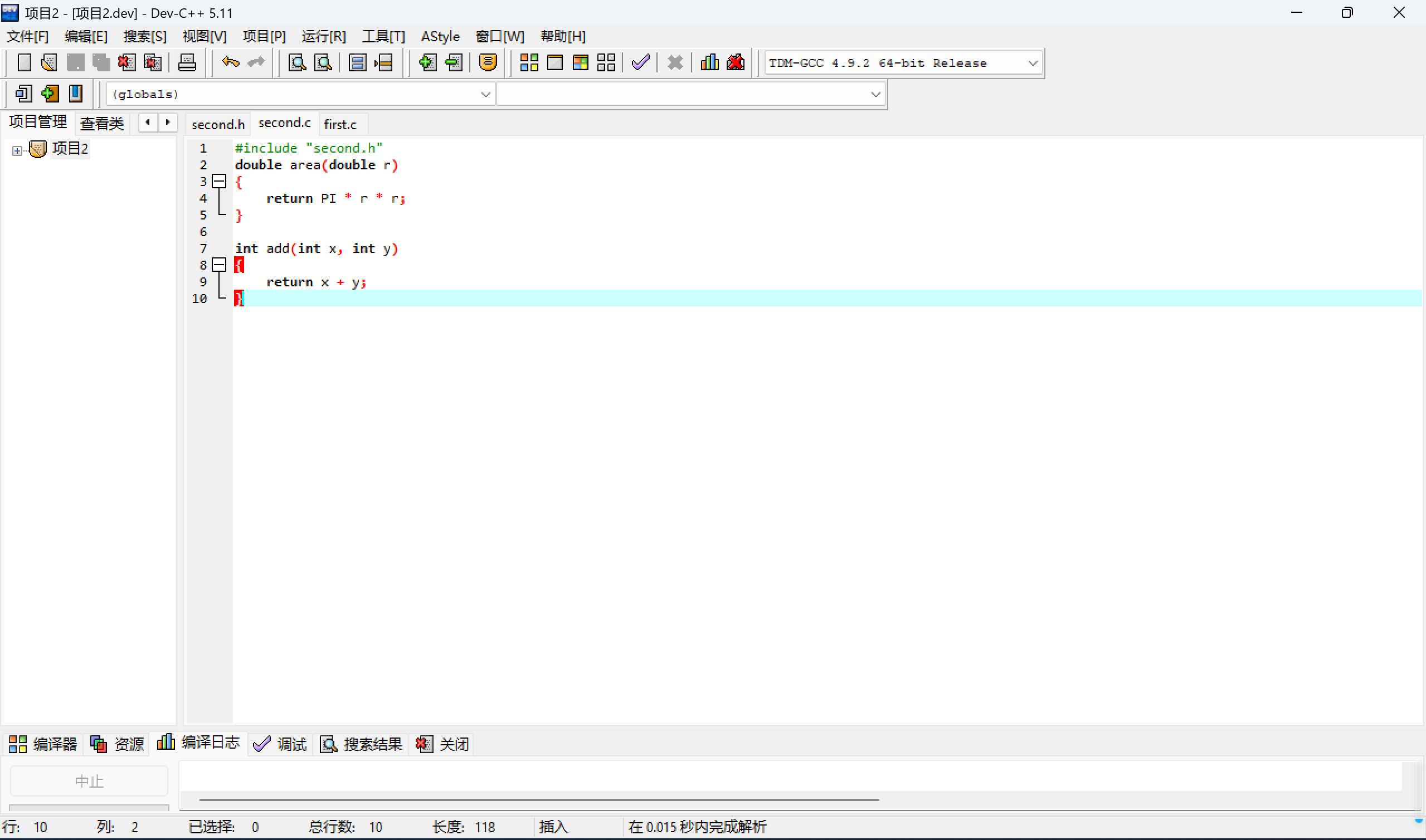Screen dimensions: 1426x840
Task: Open the 编译器 bottom panel tab
Action: click(43, 744)
